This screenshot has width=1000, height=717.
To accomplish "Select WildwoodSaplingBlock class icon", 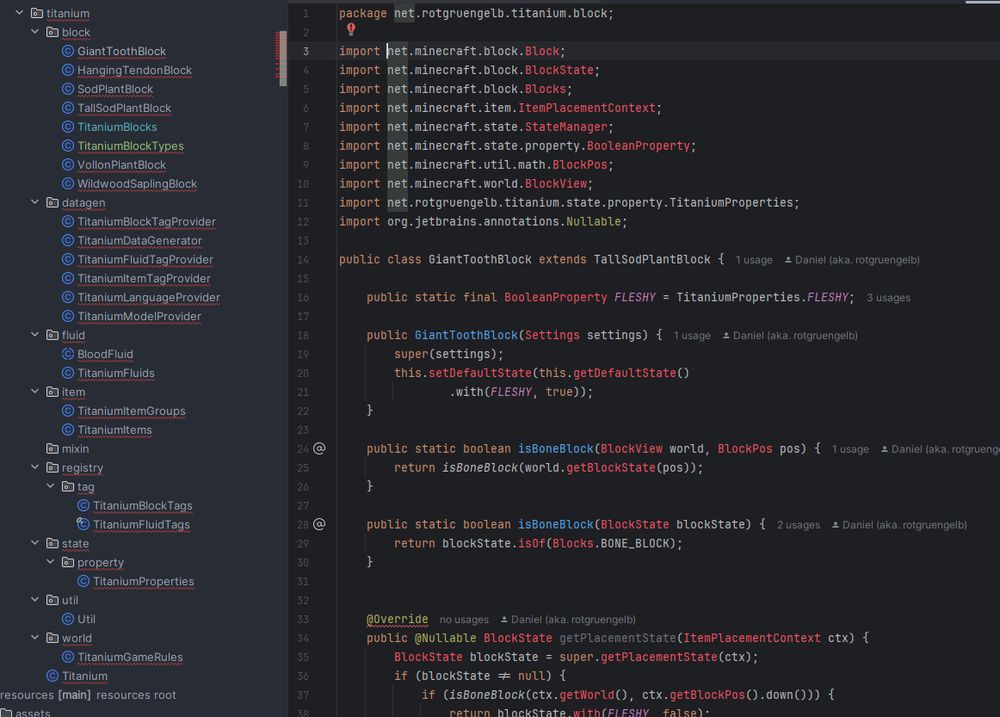I will (x=68, y=184).
